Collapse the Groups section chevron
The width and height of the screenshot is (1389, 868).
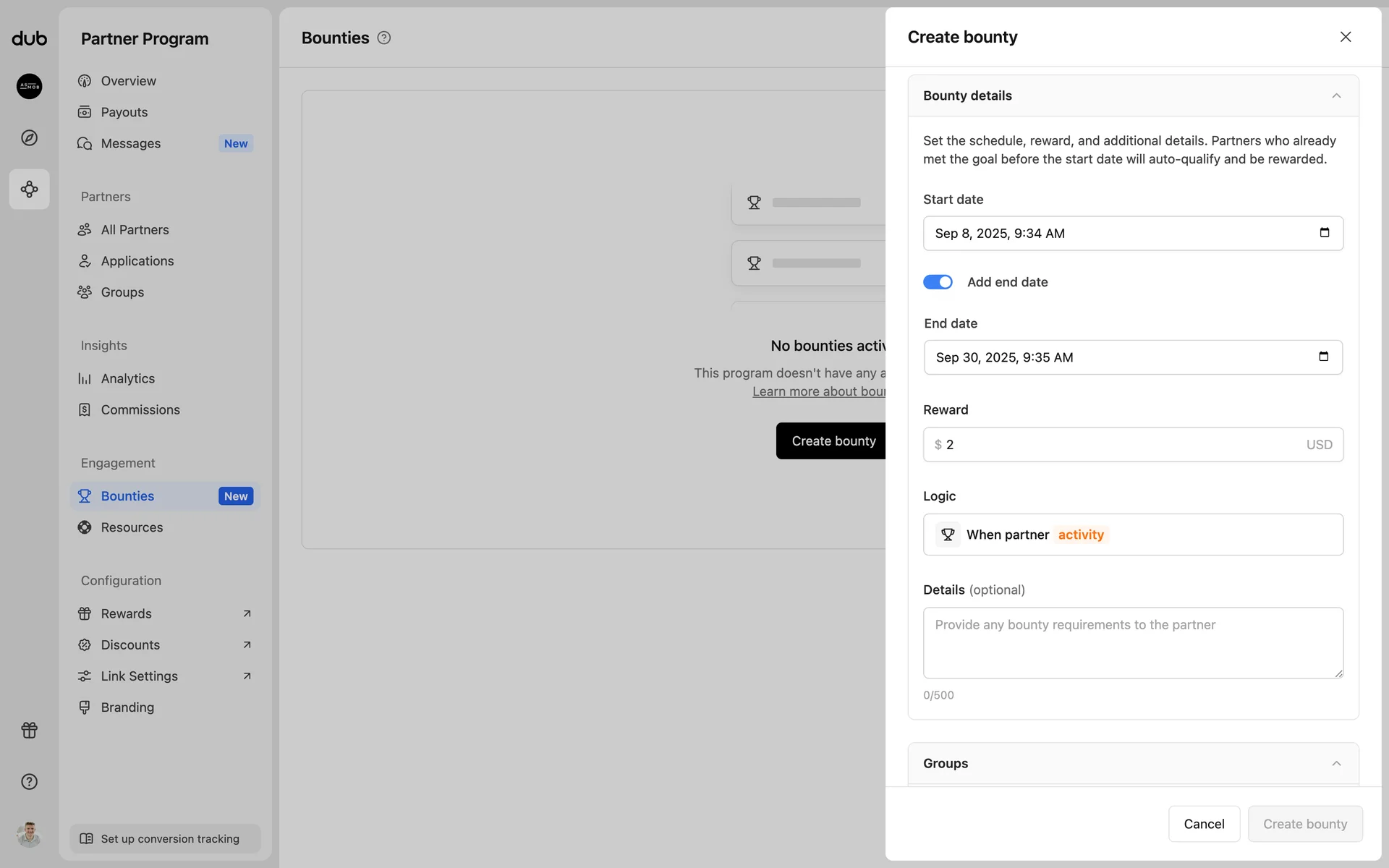coord(1335,763)
